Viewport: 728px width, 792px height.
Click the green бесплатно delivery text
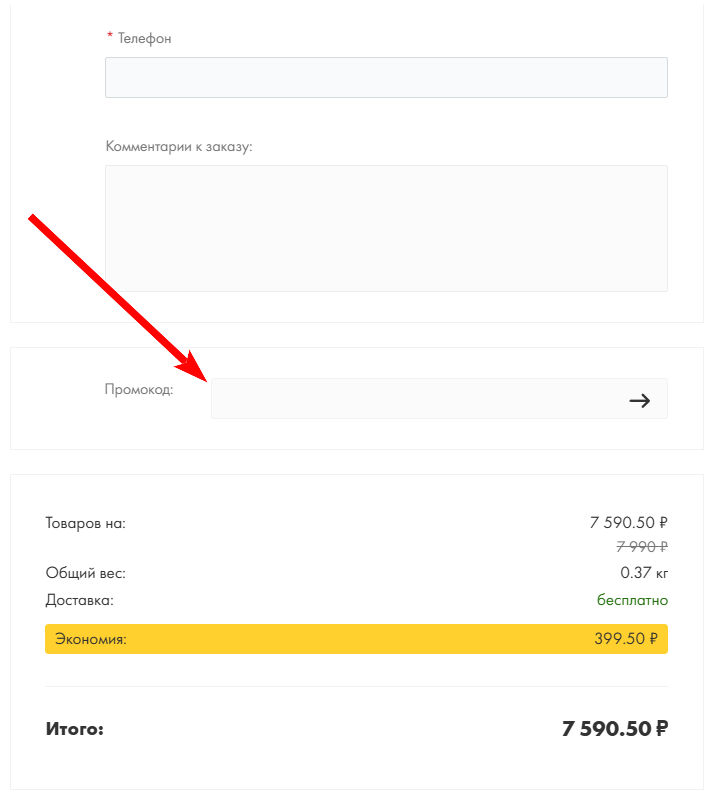point(632,600)
